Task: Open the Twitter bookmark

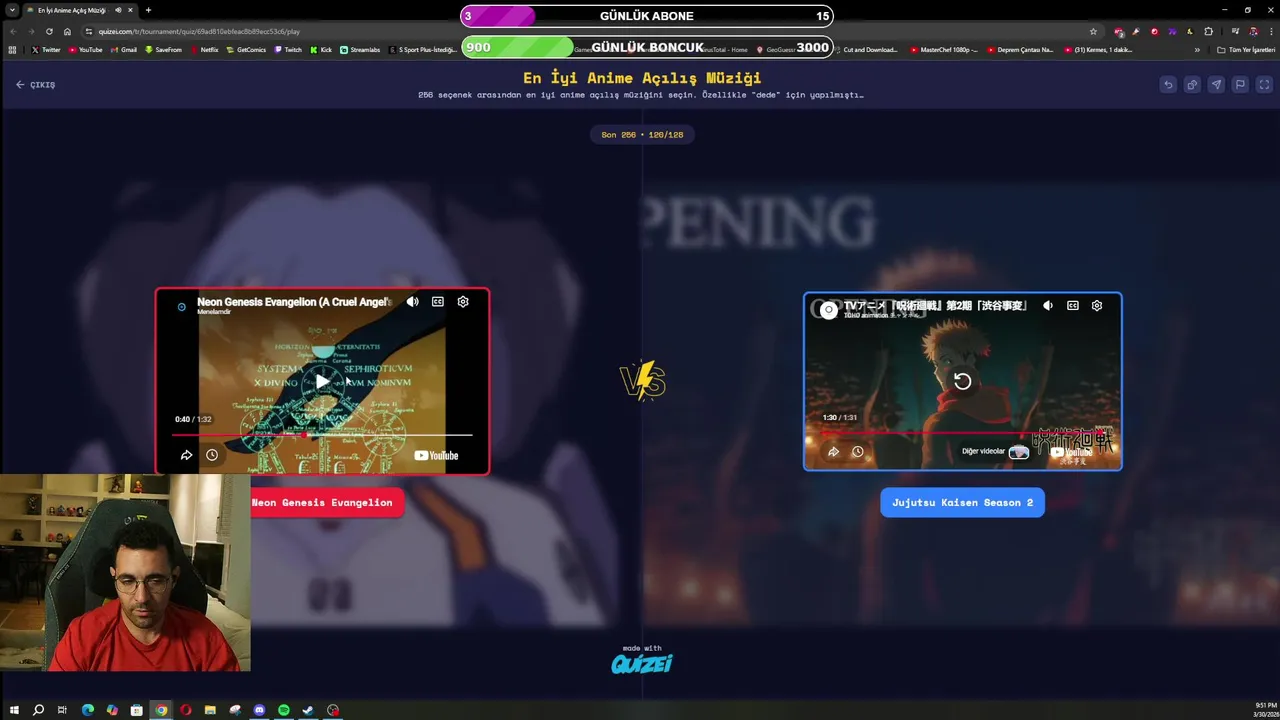Action: pos(46,50)
